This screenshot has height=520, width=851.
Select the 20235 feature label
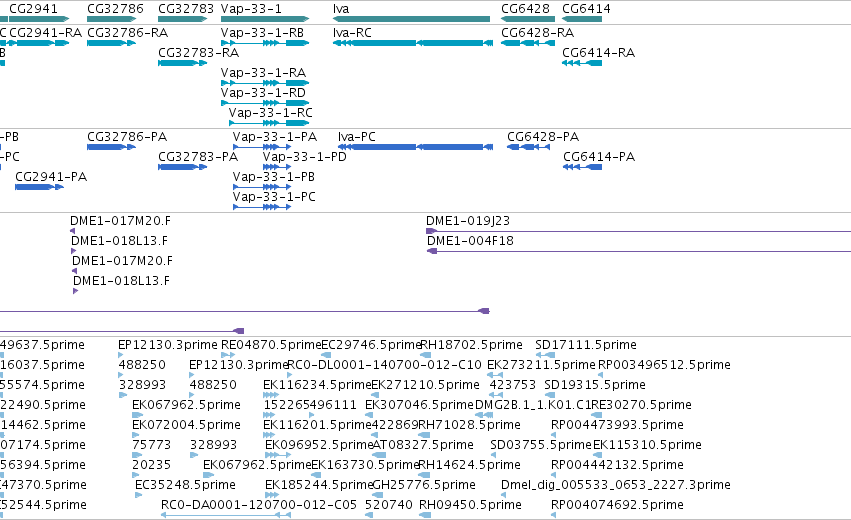point(151,465)
